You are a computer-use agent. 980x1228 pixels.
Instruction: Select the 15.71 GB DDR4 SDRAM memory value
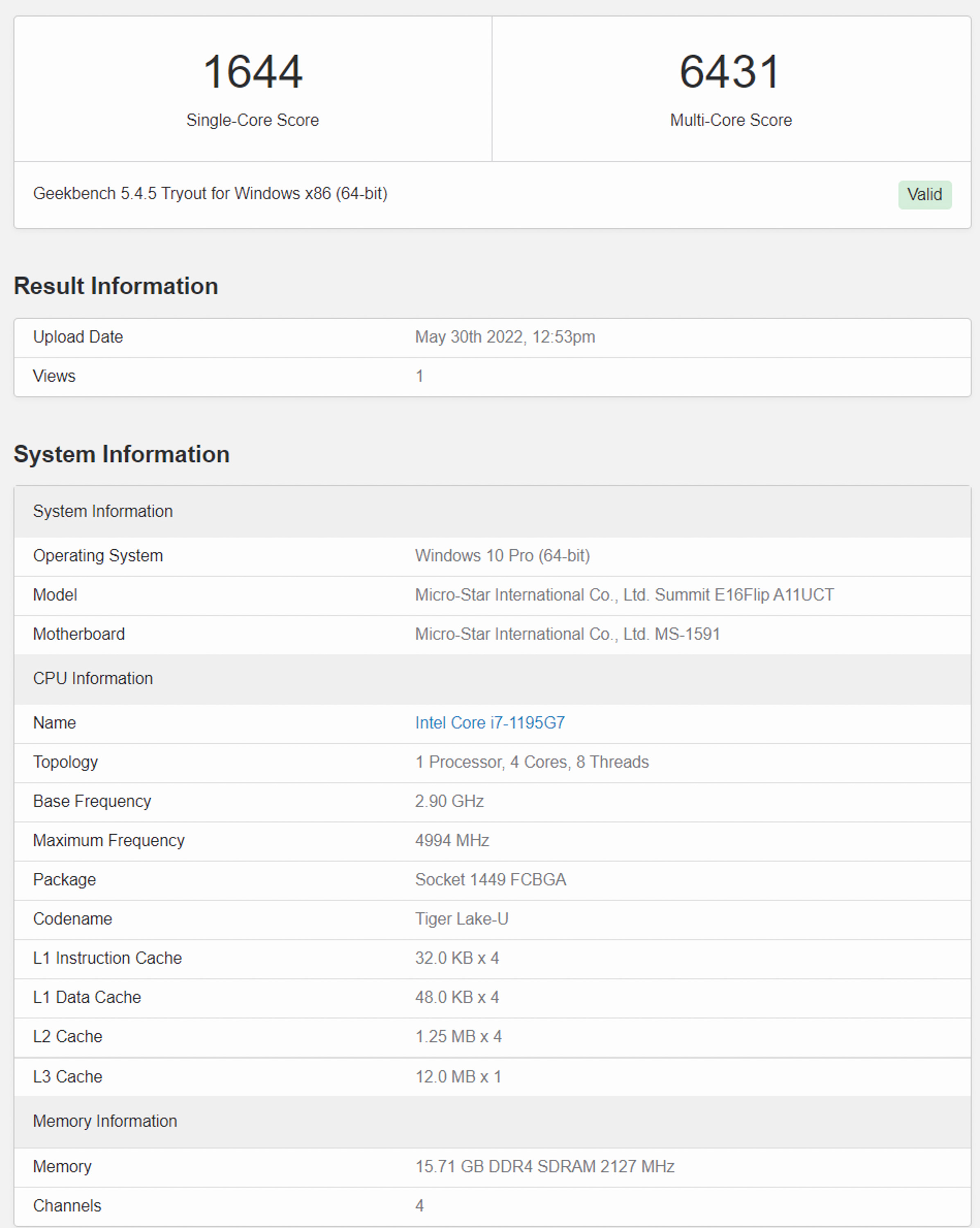click(x=545, y=1167)
